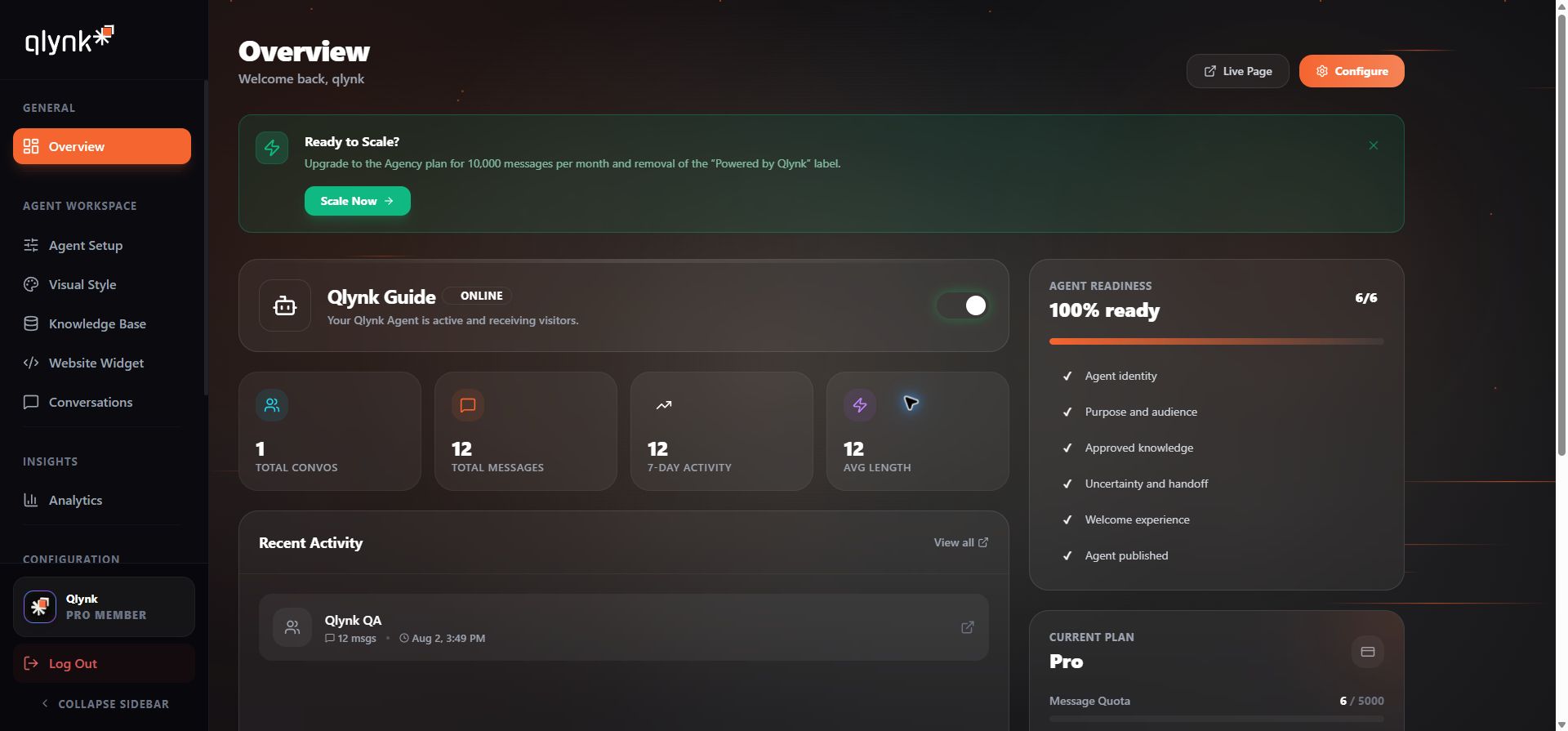Click the message icon on Total Messages card

pyautogui.click(x=468, y=405)
